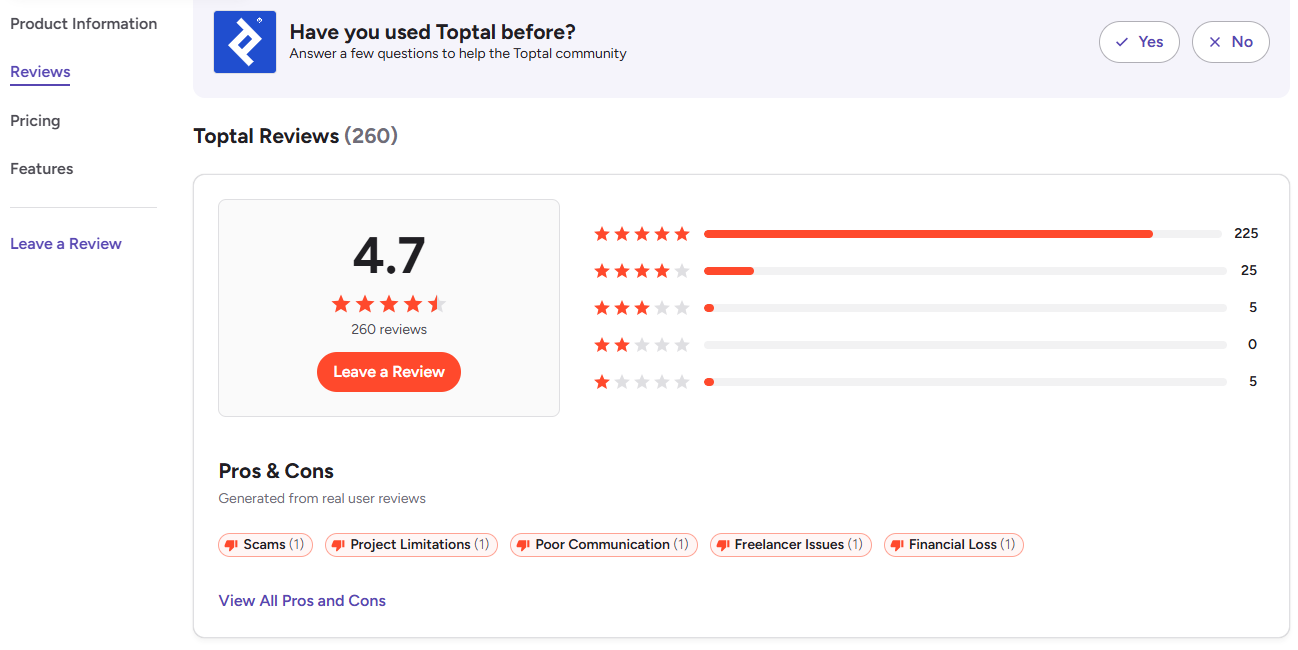
Task: Click the Yes button checkmark
Action: coord(1122,42)
